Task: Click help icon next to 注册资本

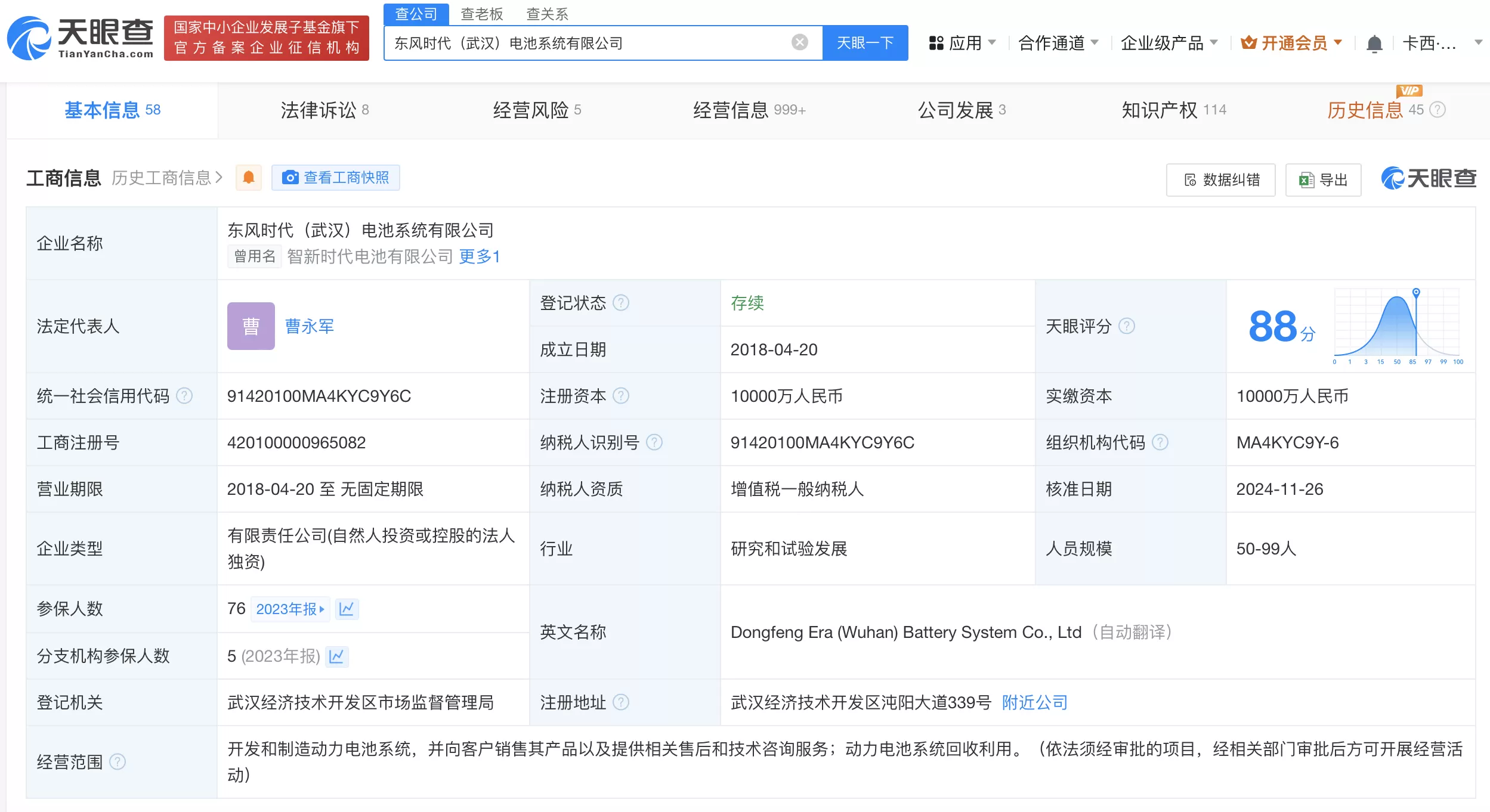Action: click(x=621, y=396)
